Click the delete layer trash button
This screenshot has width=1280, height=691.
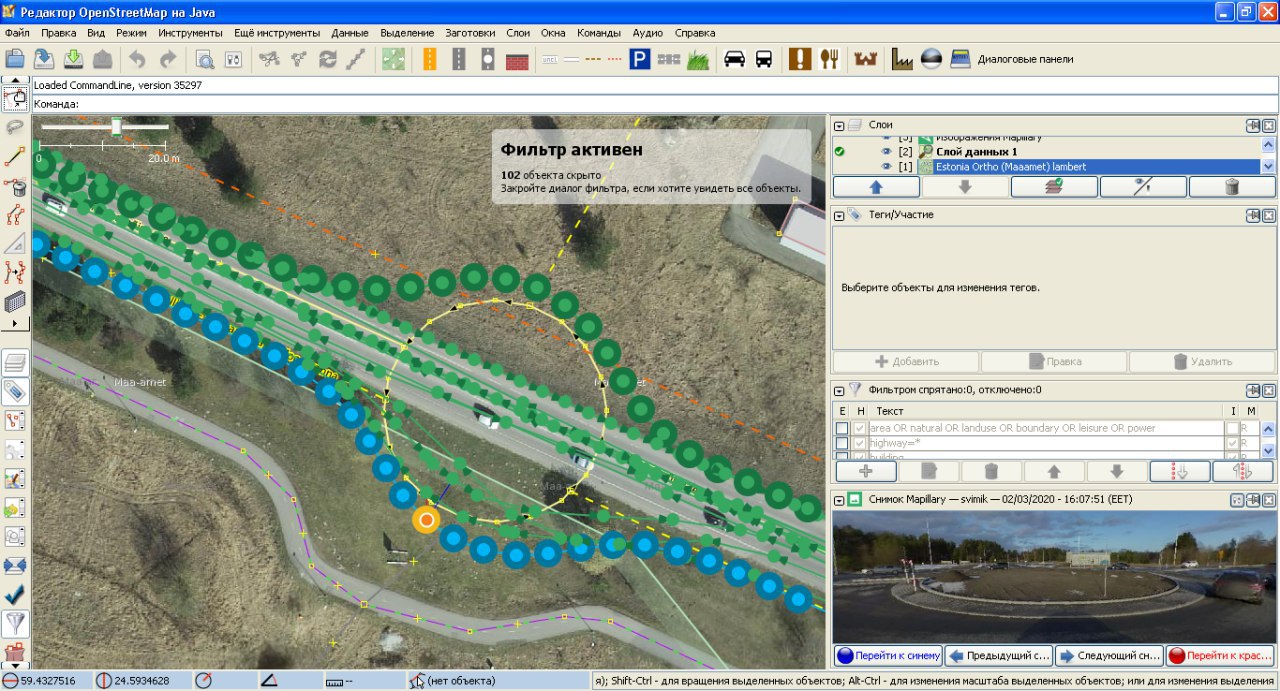(x=1231, y=186)
